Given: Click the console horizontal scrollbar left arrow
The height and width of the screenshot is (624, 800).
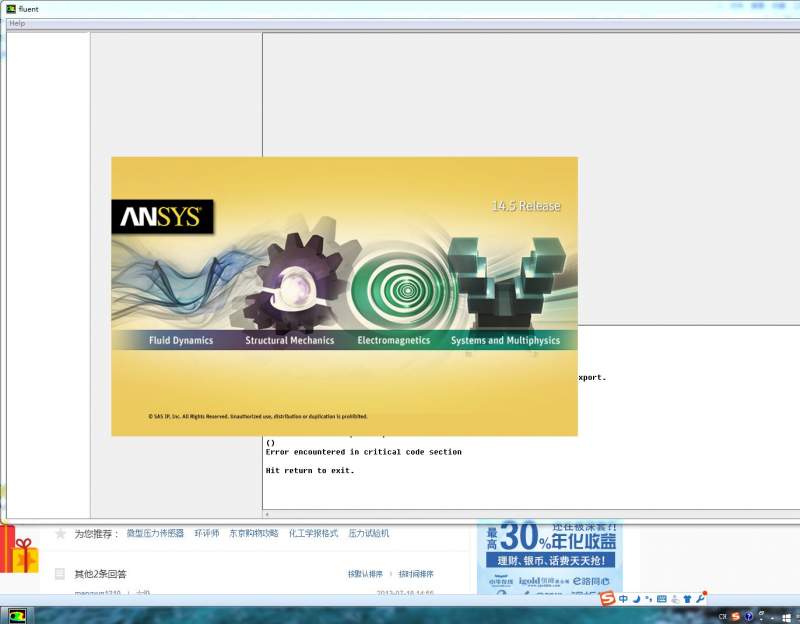Looking at the screenshot, I should tap(267, 514).
